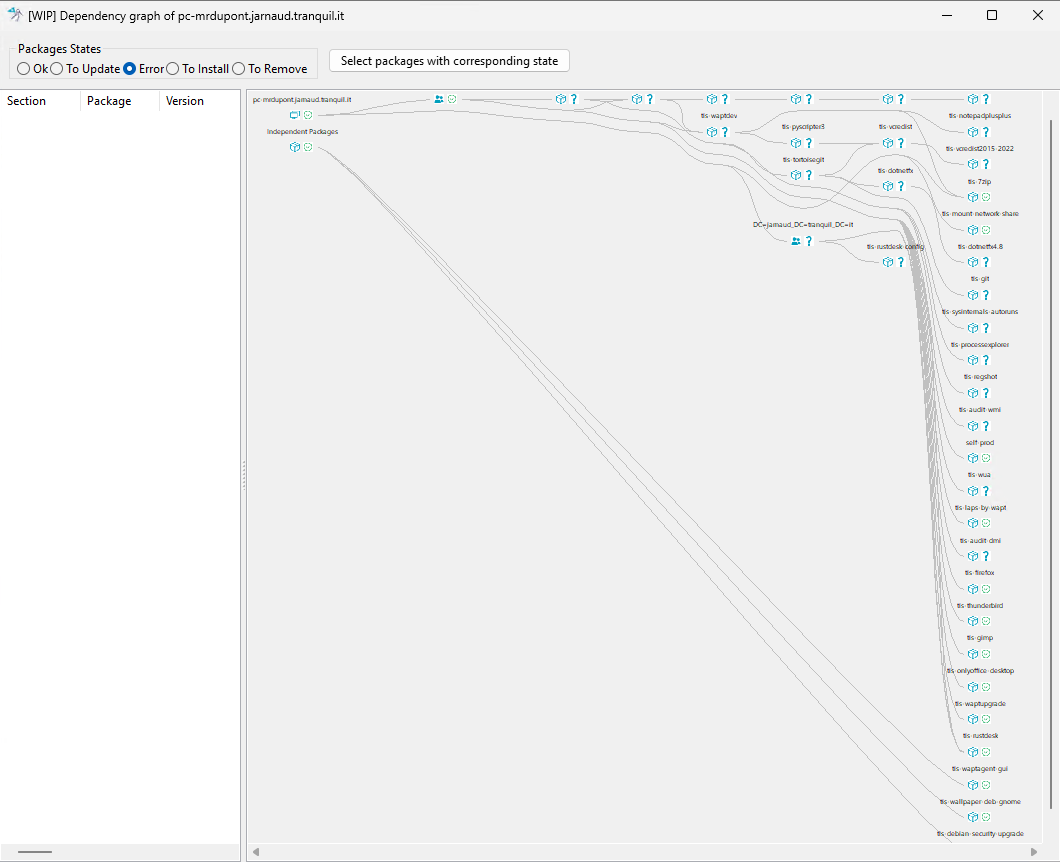Select the tis-gimp package icon
This screenshot has height=862, width=1060.
[x=973, y=654]
